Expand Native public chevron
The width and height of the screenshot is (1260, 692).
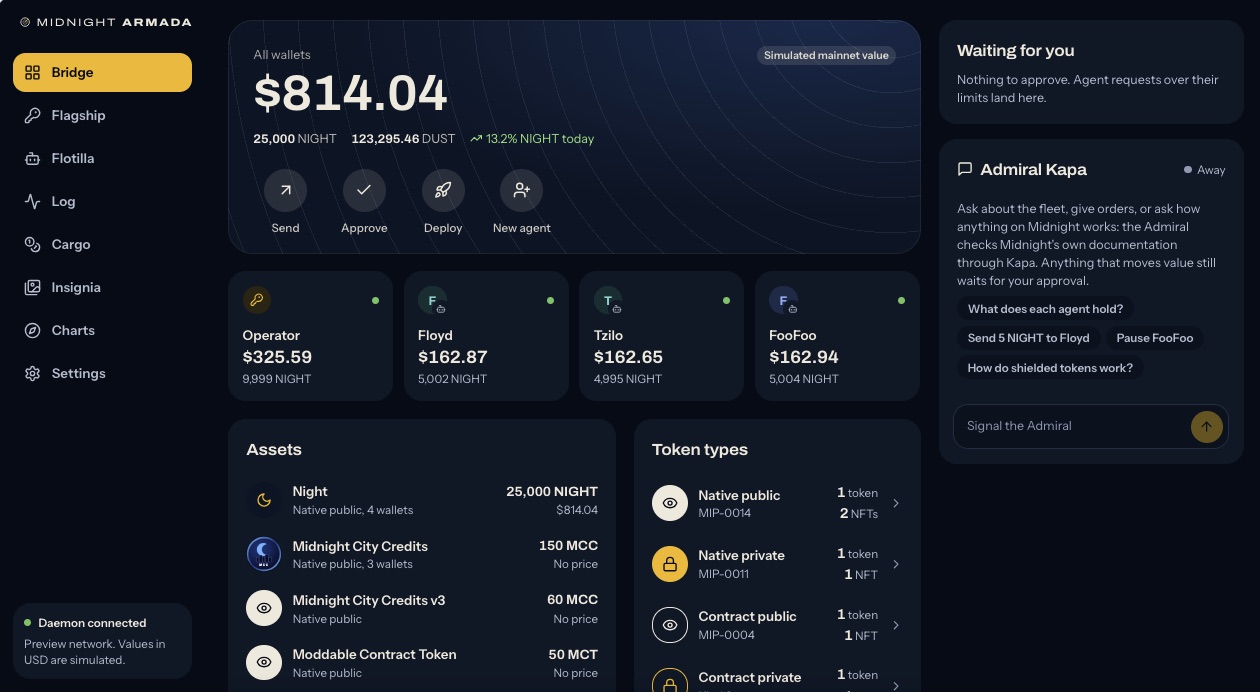pyautogui.click(x=896, y=503)
